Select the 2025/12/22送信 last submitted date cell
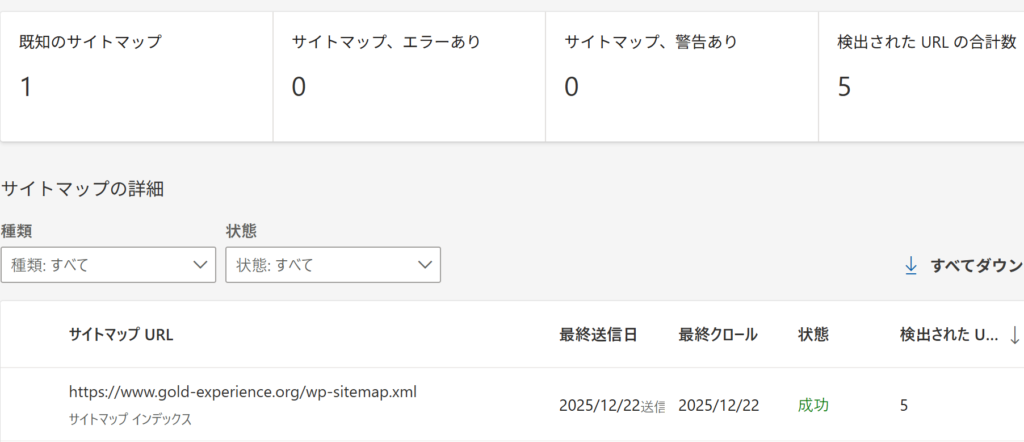Viewport: 1024px width, 442px height. pyautogui.click(x=612, y=405)
